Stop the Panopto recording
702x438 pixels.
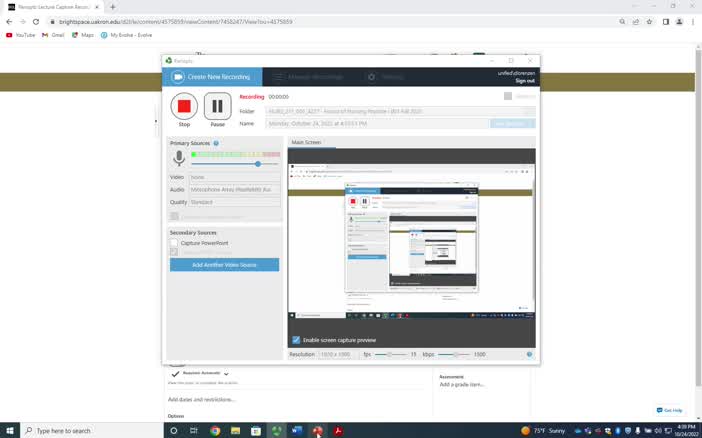point(184,106)
